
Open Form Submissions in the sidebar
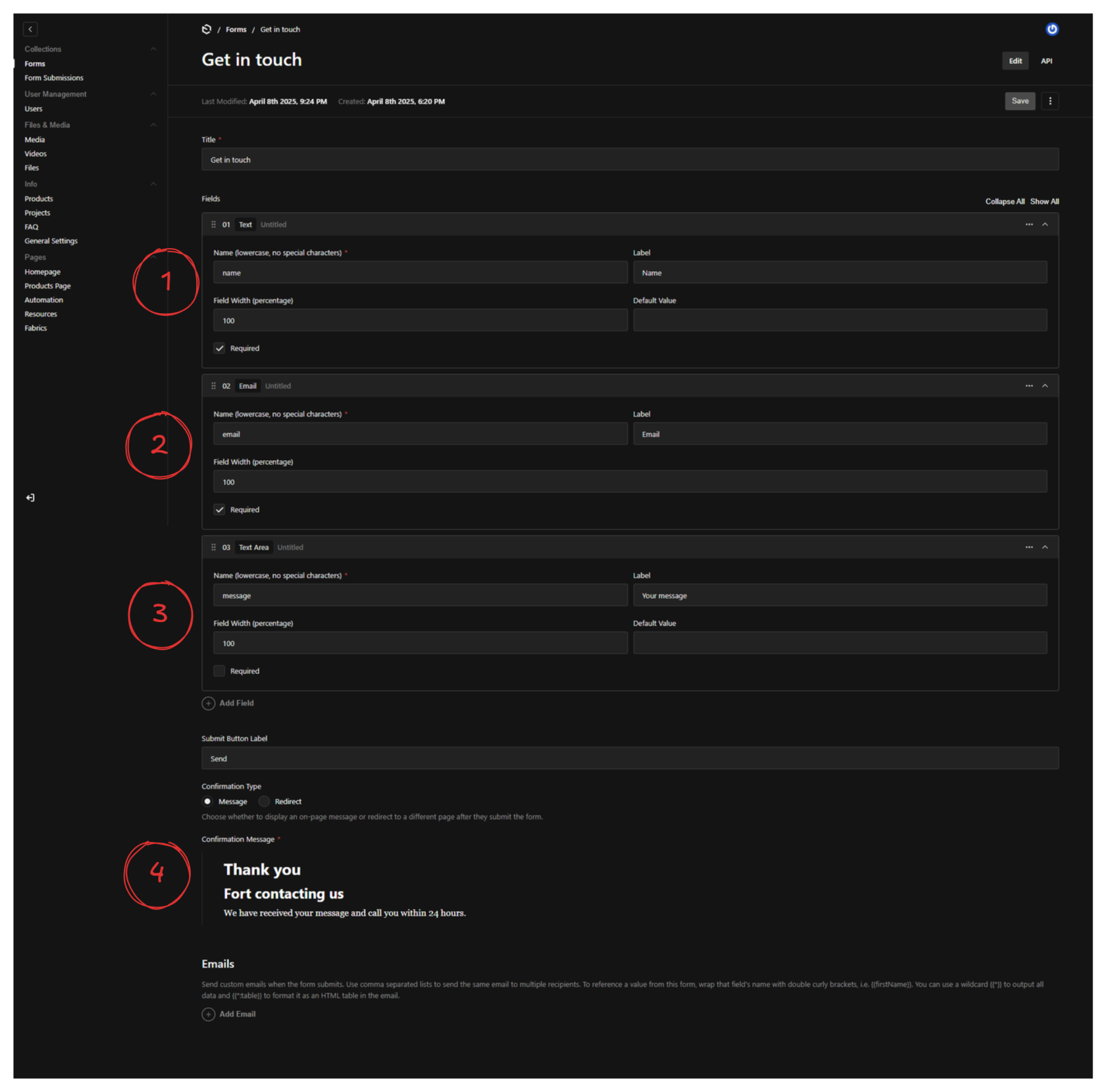pyautogui.click(x=54, y=78)
